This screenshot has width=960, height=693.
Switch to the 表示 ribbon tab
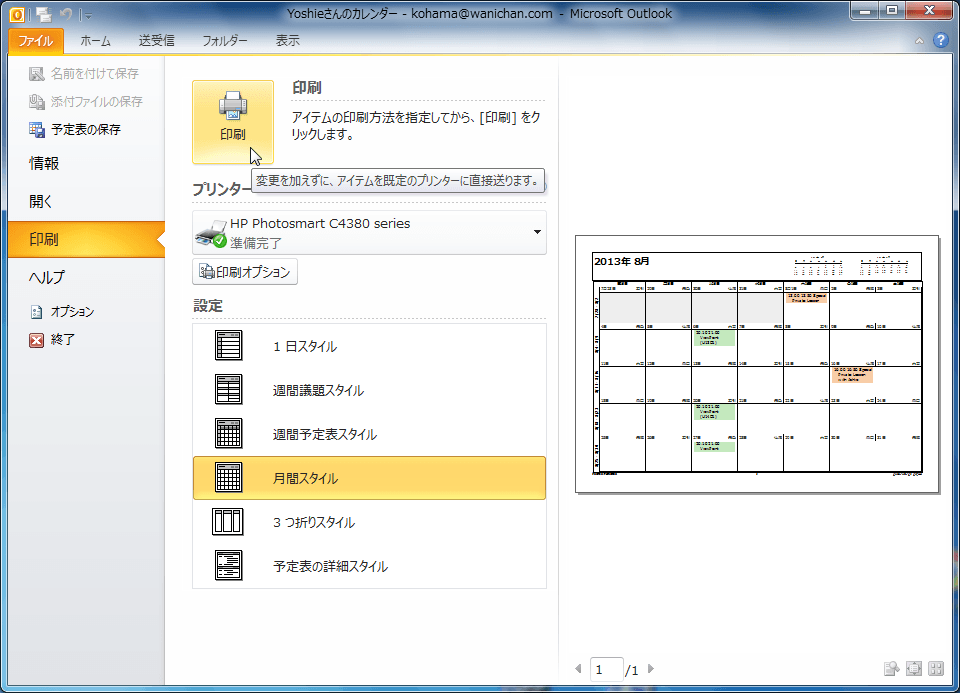click(x=287, y=41)
